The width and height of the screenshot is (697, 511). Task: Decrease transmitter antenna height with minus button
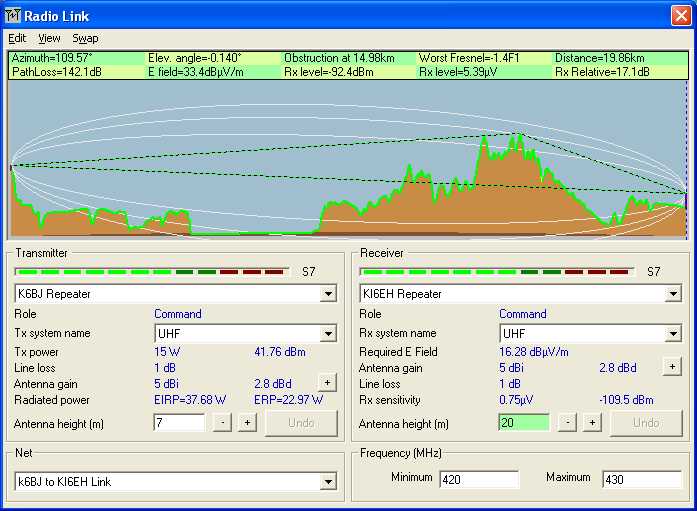point(222,423)
